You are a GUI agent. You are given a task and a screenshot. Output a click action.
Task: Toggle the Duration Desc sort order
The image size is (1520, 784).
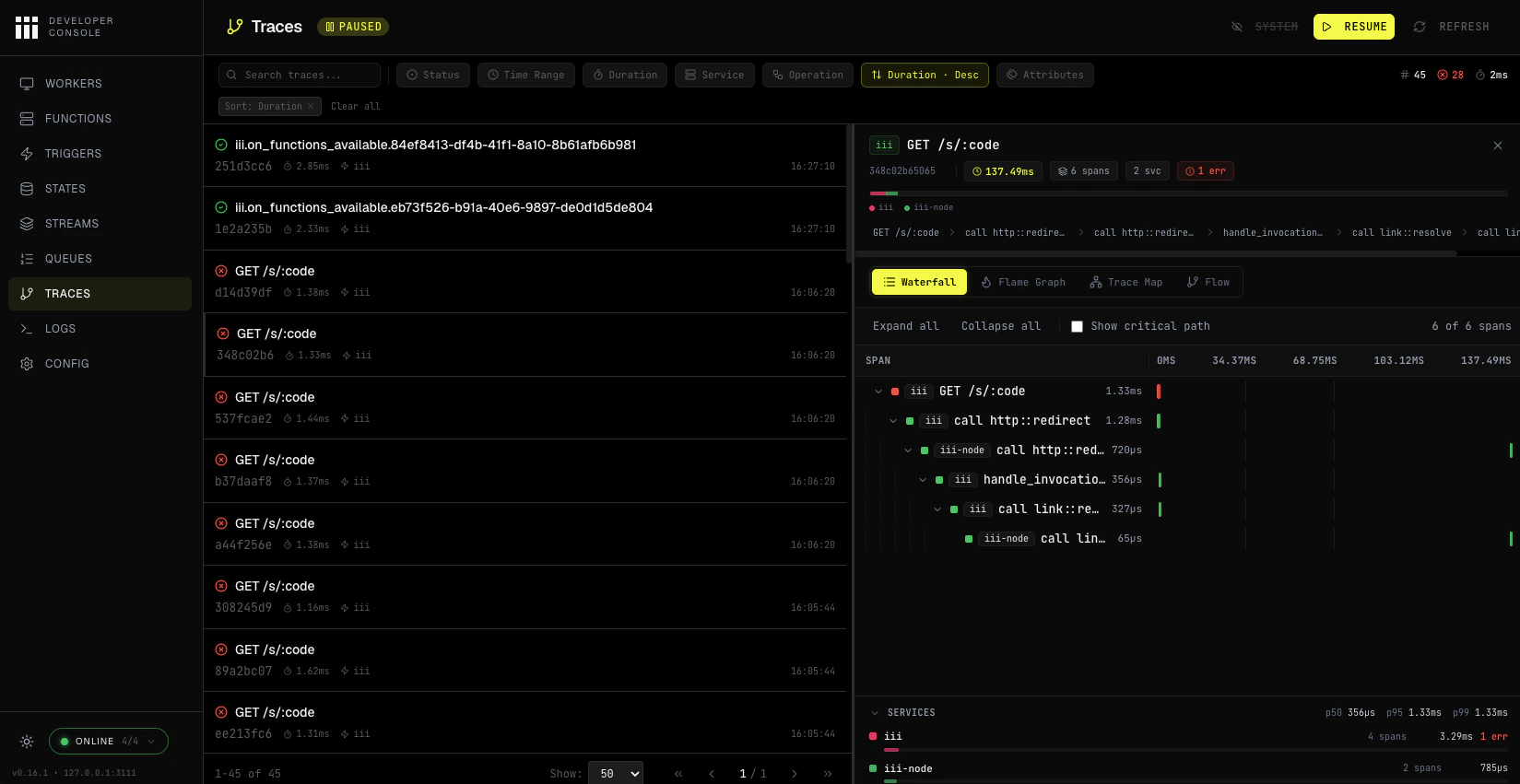tap(925, 76)
